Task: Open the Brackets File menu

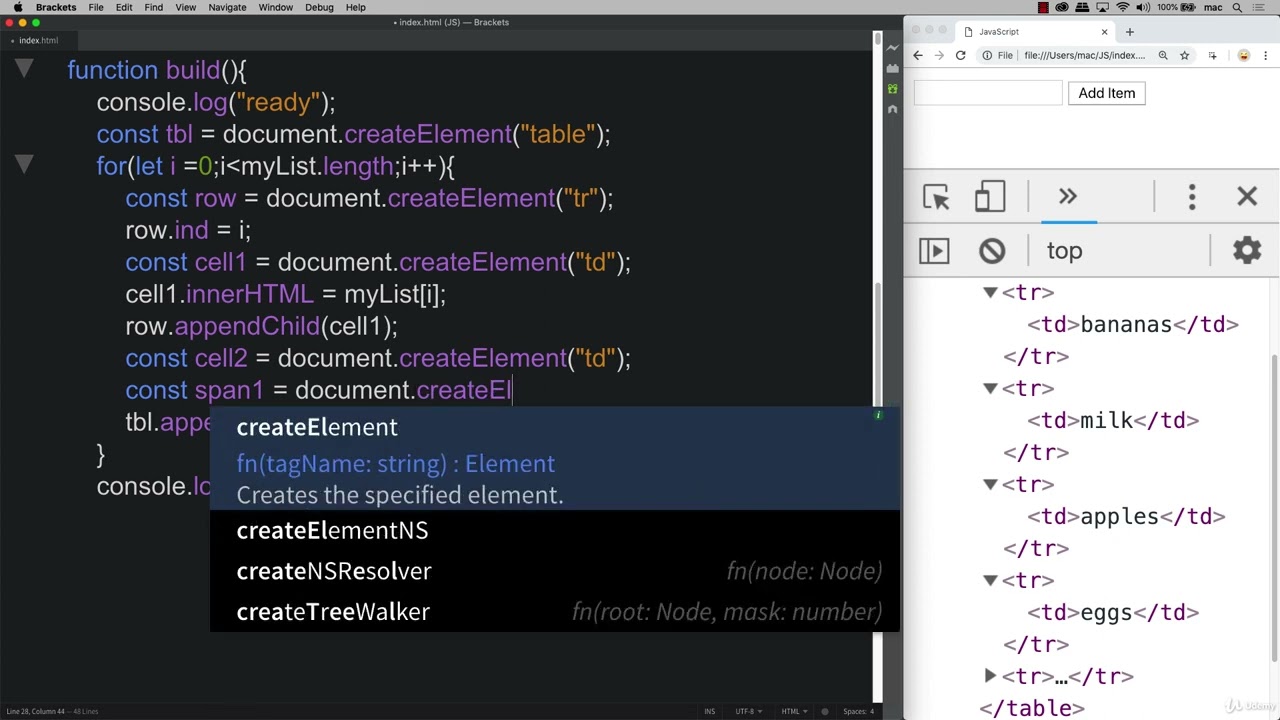Action: (96, 7)
